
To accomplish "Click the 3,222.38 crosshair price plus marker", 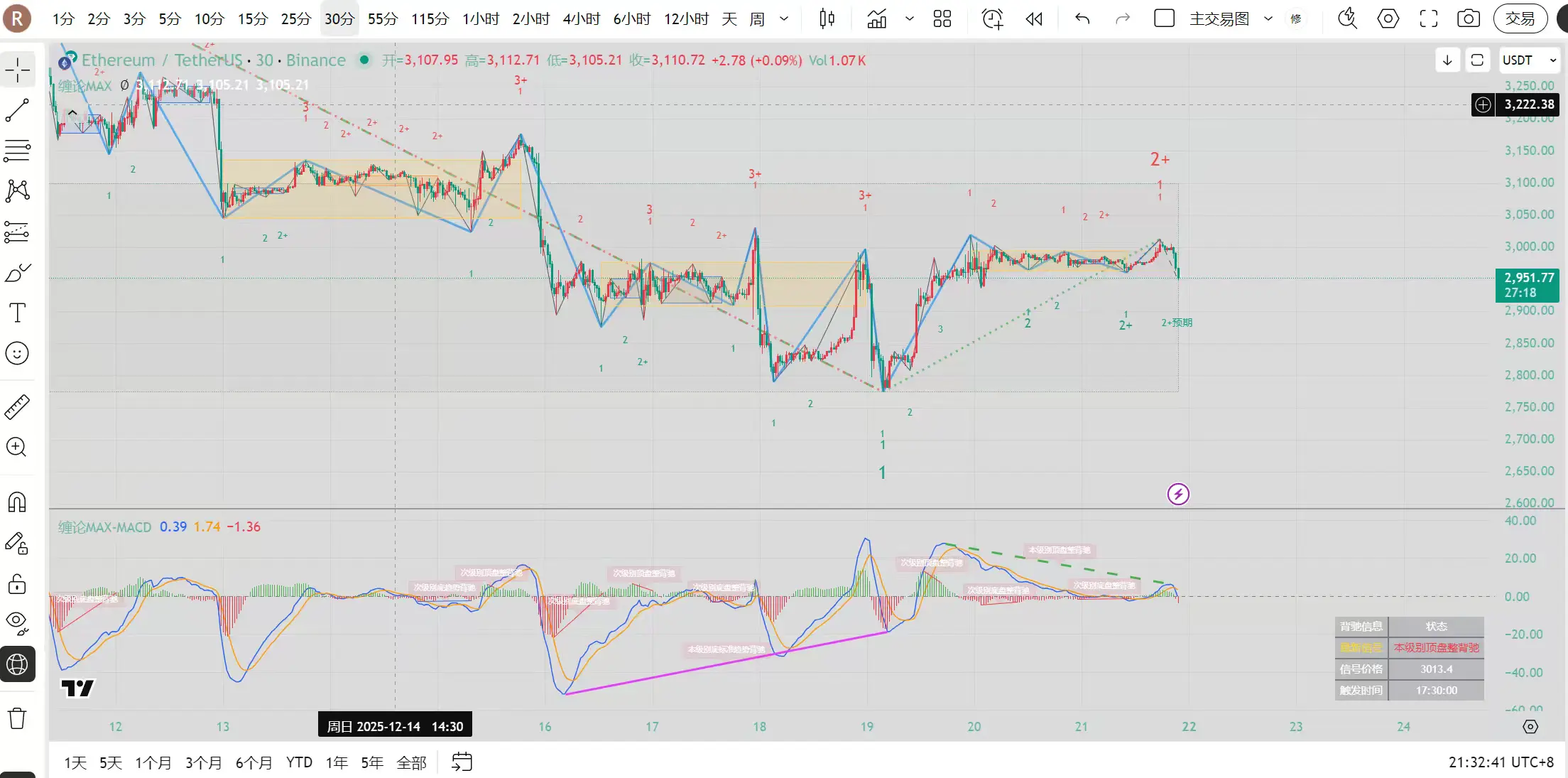I will [x=1483, y=105].
